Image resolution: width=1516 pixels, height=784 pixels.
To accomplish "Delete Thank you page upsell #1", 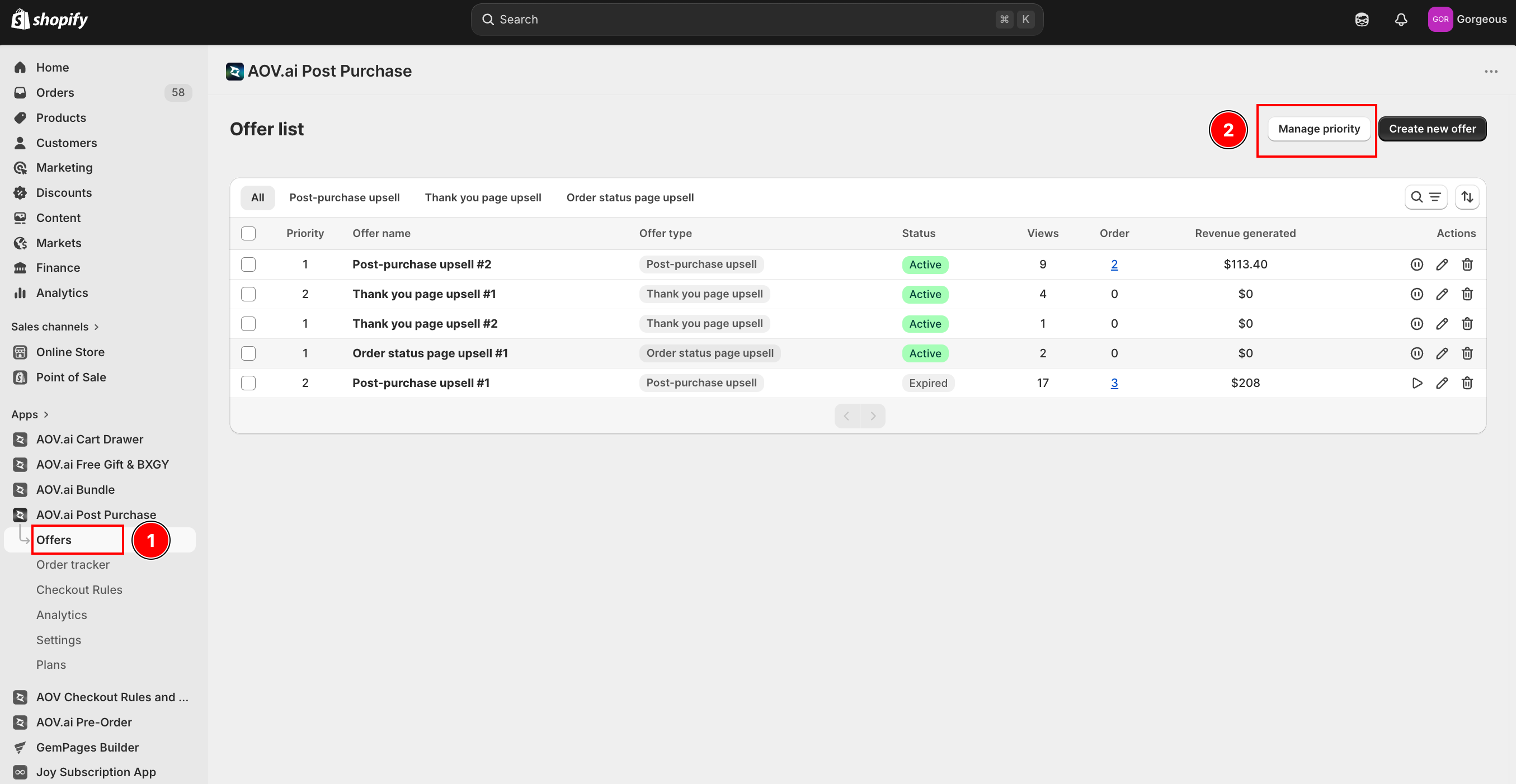I will [1467, 294].
